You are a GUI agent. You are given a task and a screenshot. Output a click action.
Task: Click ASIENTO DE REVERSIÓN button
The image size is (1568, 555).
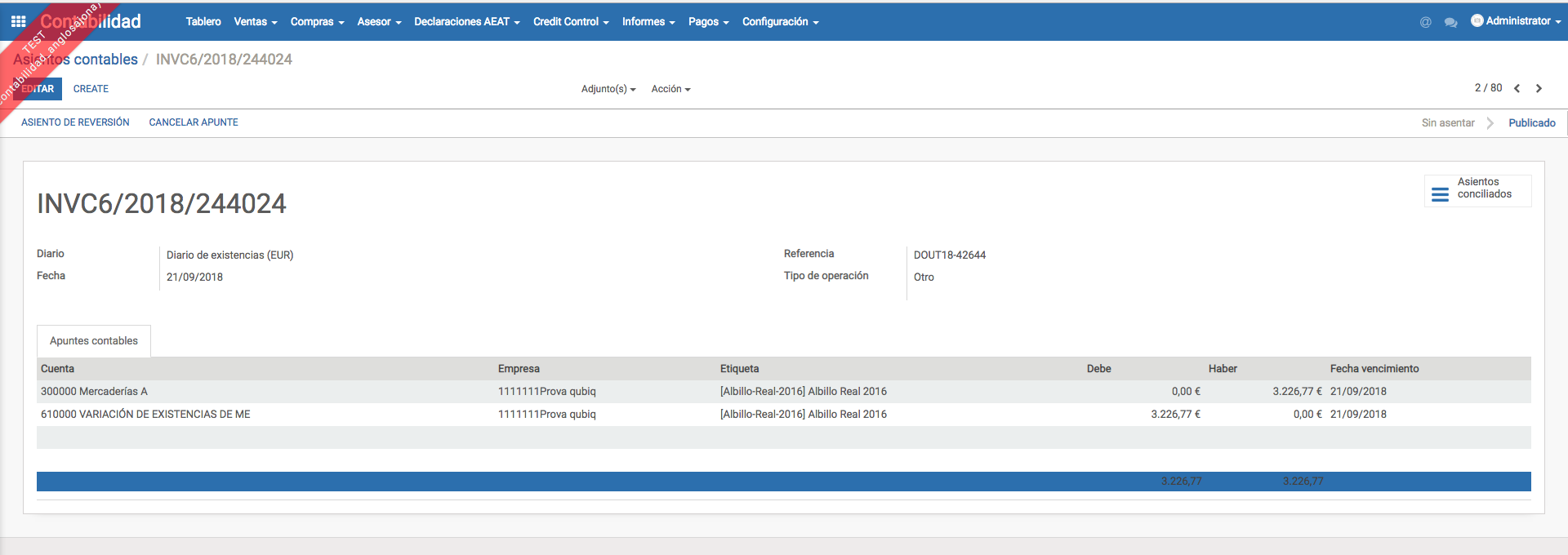(x=75, y=122)
